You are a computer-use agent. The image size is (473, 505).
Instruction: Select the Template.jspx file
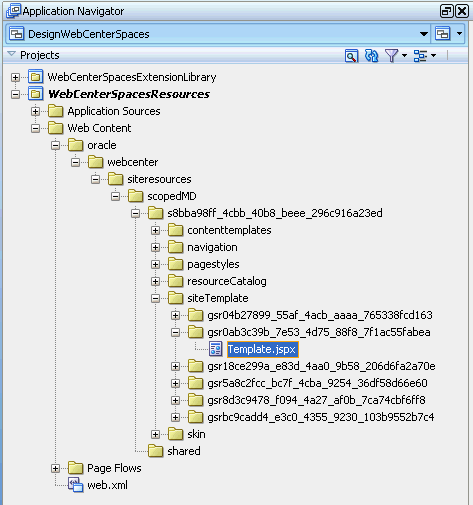(262, 349)
